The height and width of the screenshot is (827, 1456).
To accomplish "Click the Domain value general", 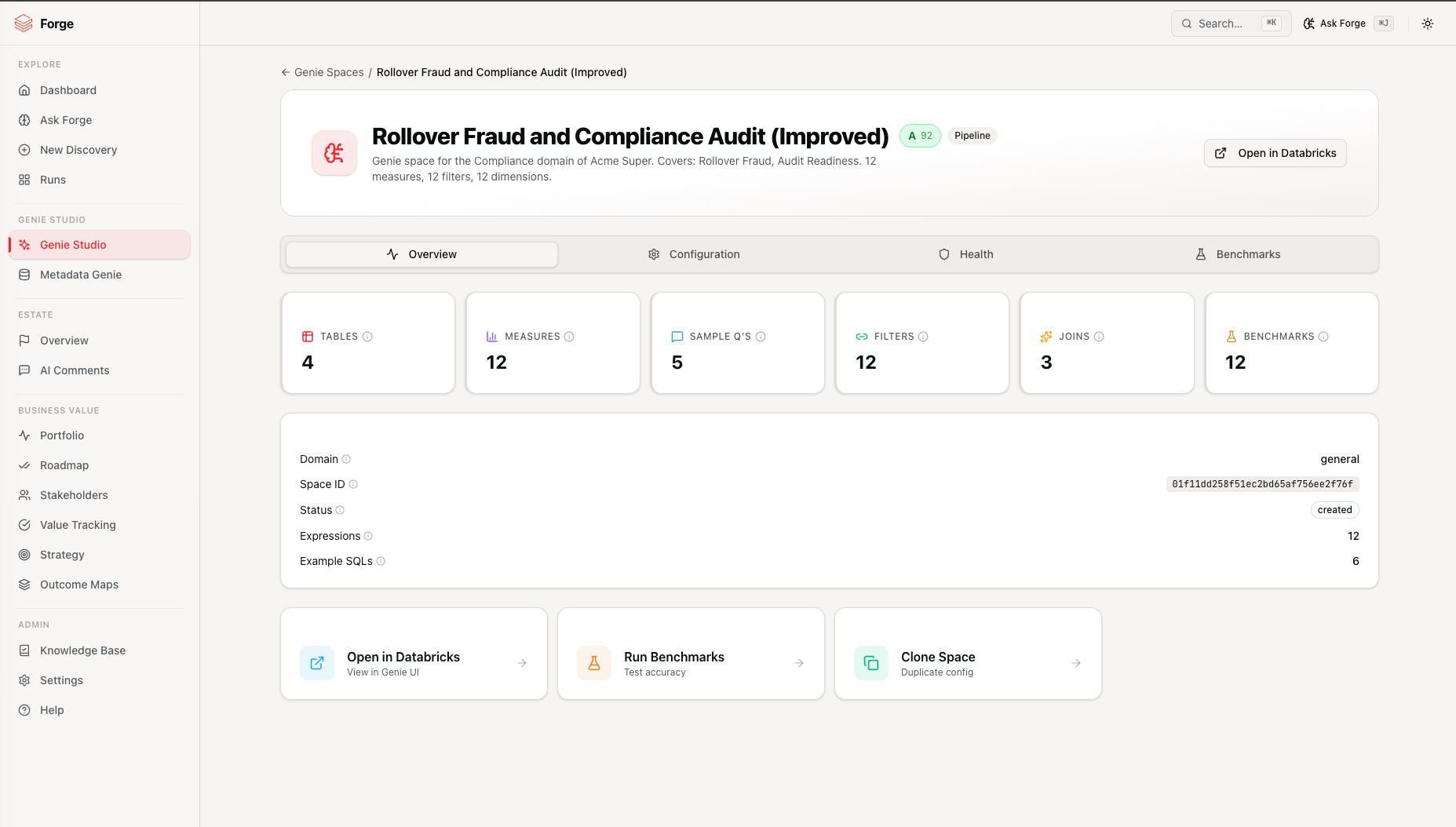I will [x=1340, y=459].
